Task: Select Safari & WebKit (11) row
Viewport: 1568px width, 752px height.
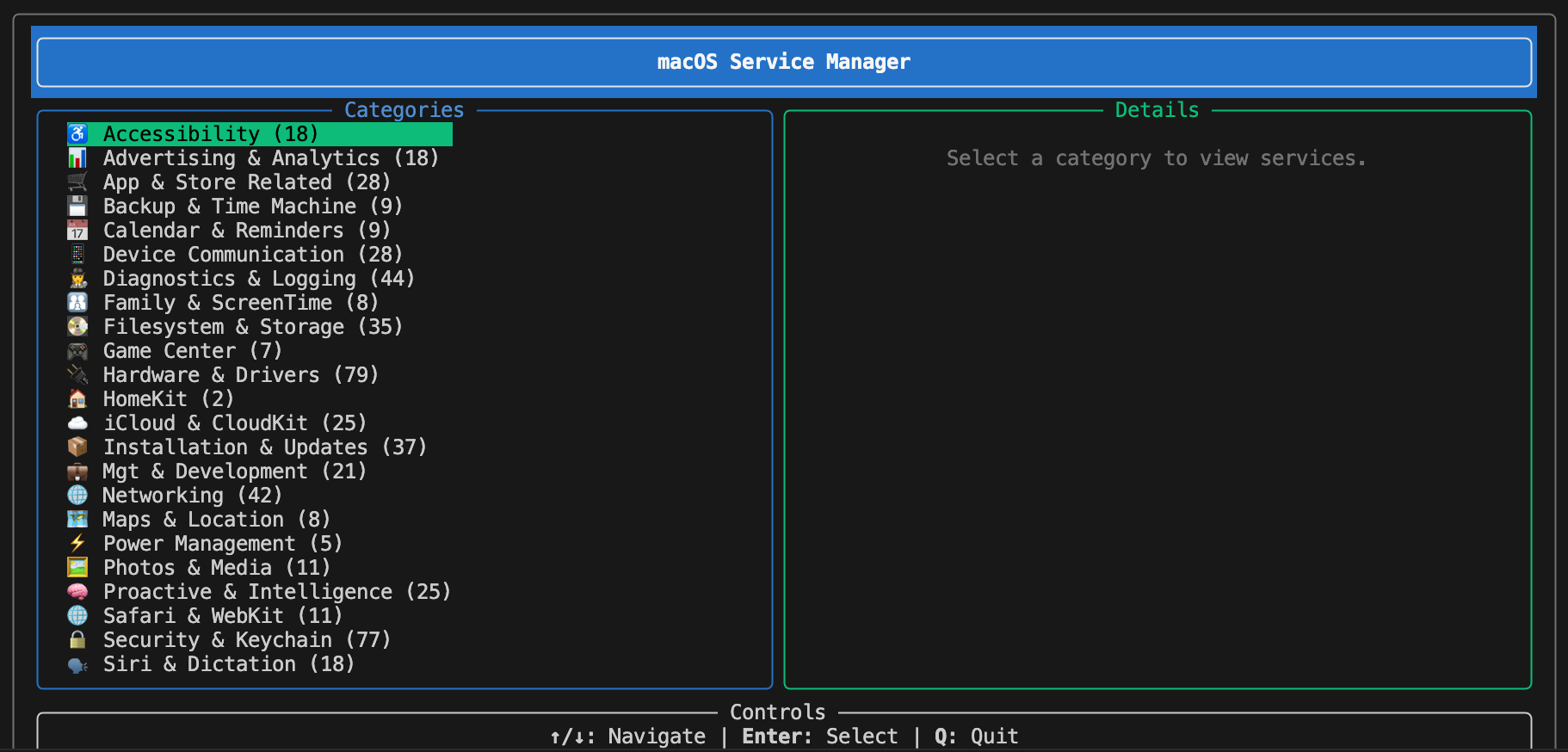Action: pyautogui.click(x=223, y=615)
